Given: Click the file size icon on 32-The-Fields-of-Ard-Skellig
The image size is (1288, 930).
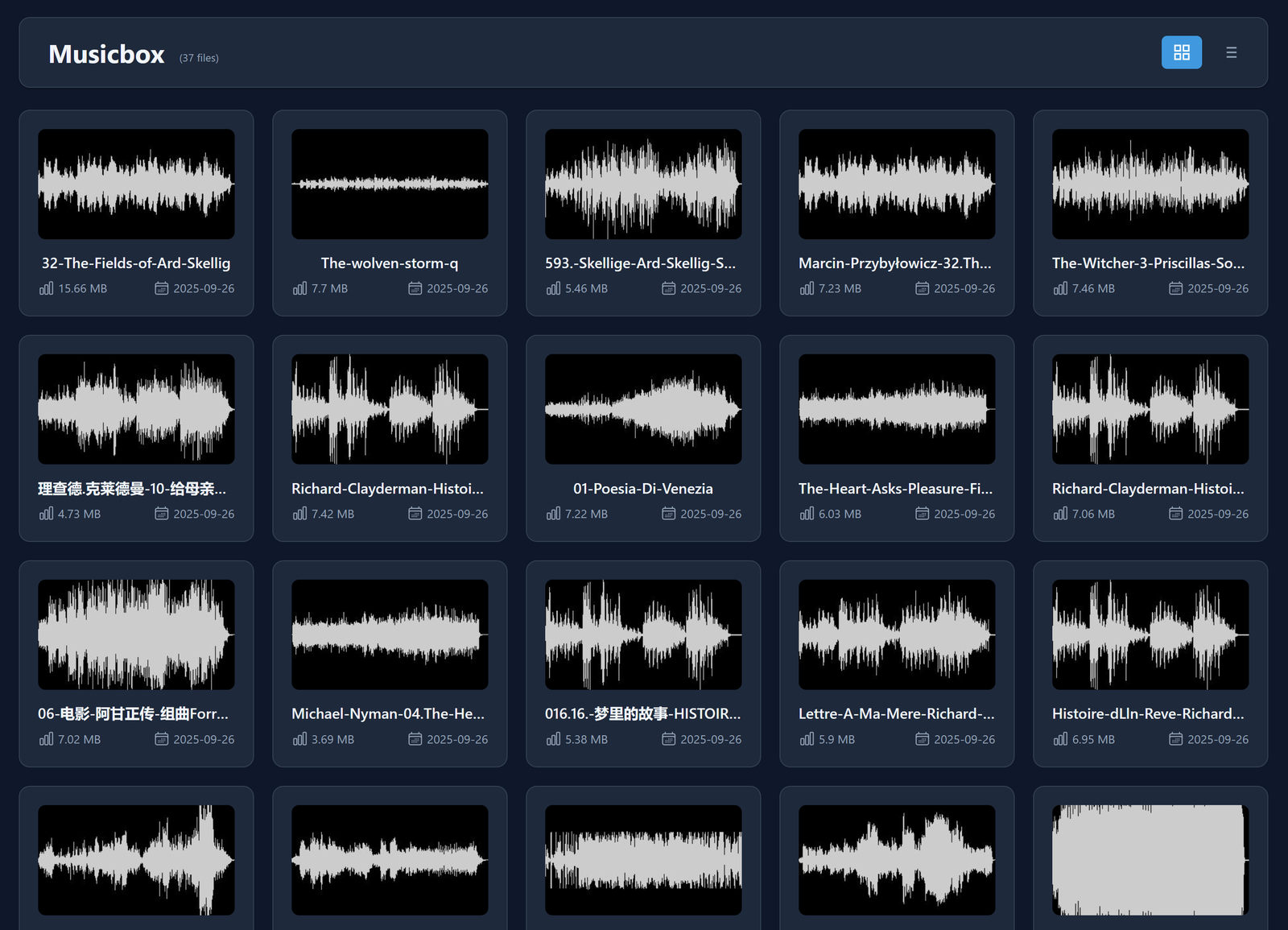Looking at the screenshot, I should [x=47, y=287].
